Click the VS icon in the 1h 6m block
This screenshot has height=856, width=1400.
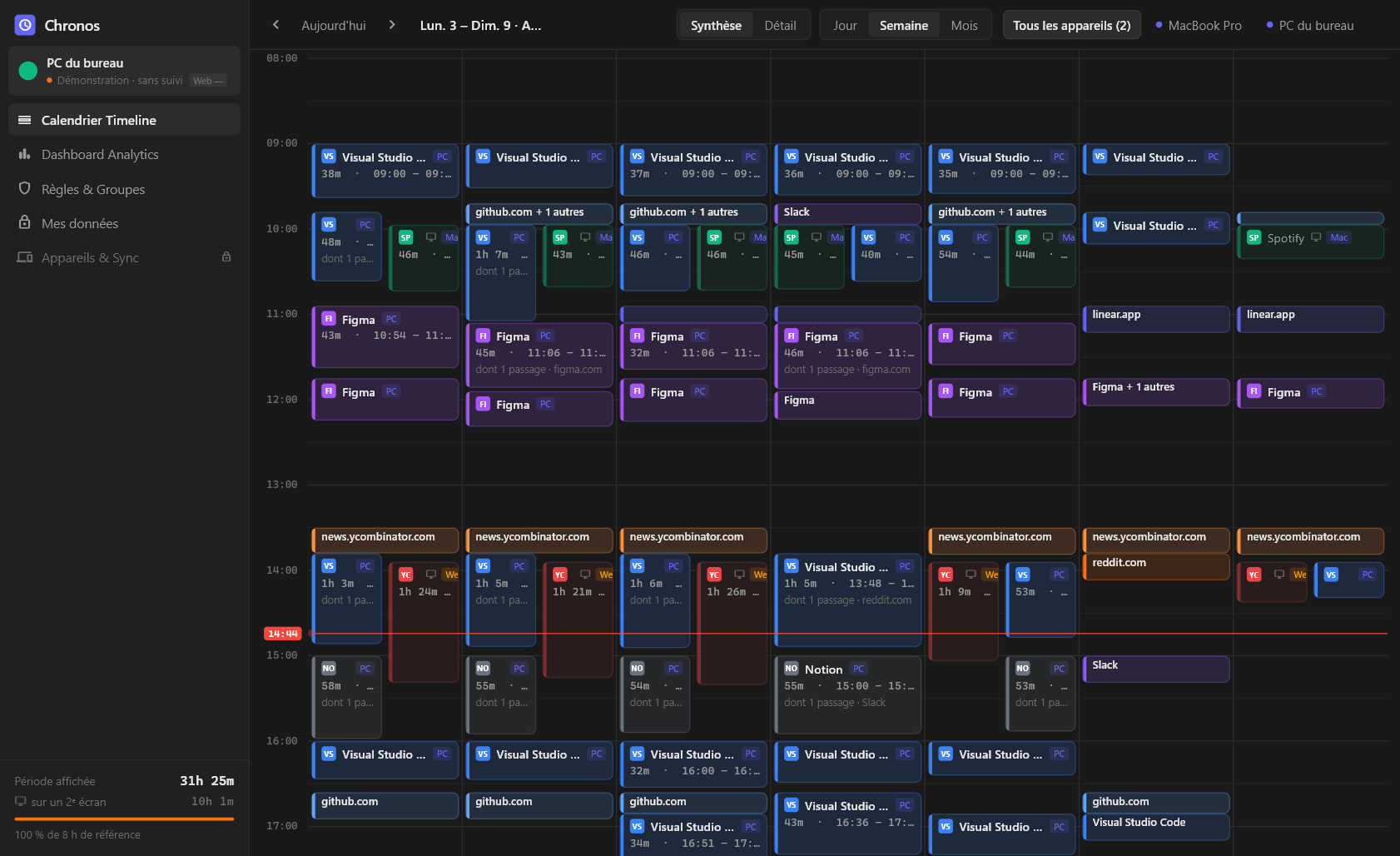637,566
